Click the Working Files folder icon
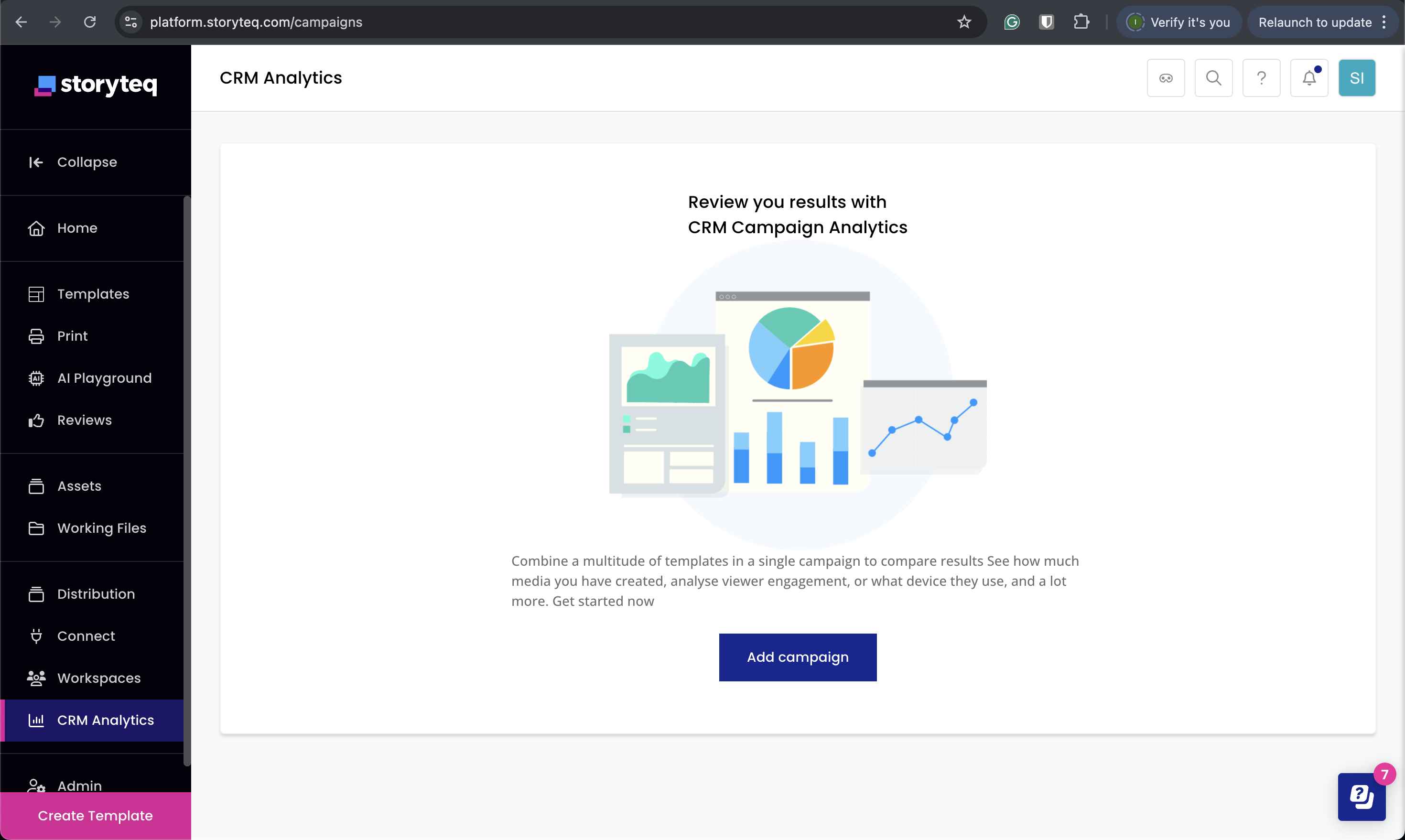Image resolution: width=1405 pixels, height=840 pixels. pos(36,528)
